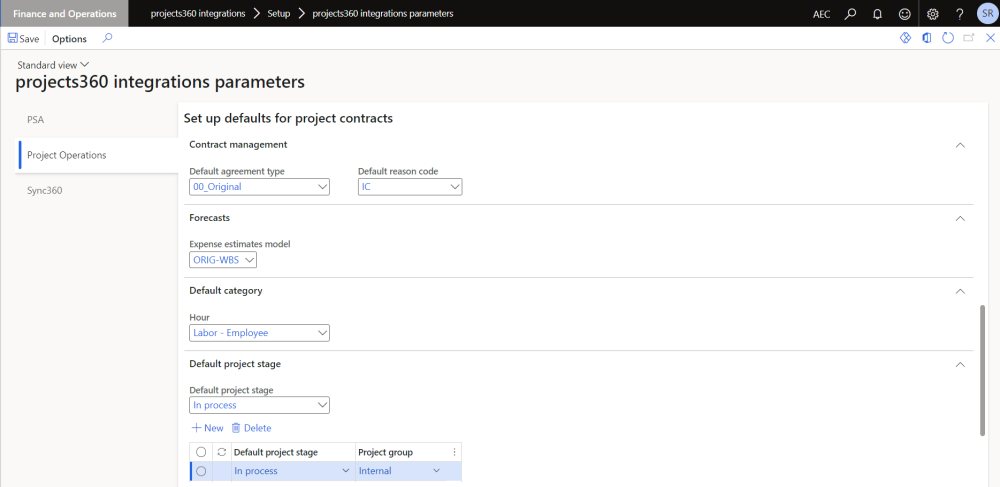Select the In process row marker
This screenshot has height=487, width=1000.
[x=201, y=471]
